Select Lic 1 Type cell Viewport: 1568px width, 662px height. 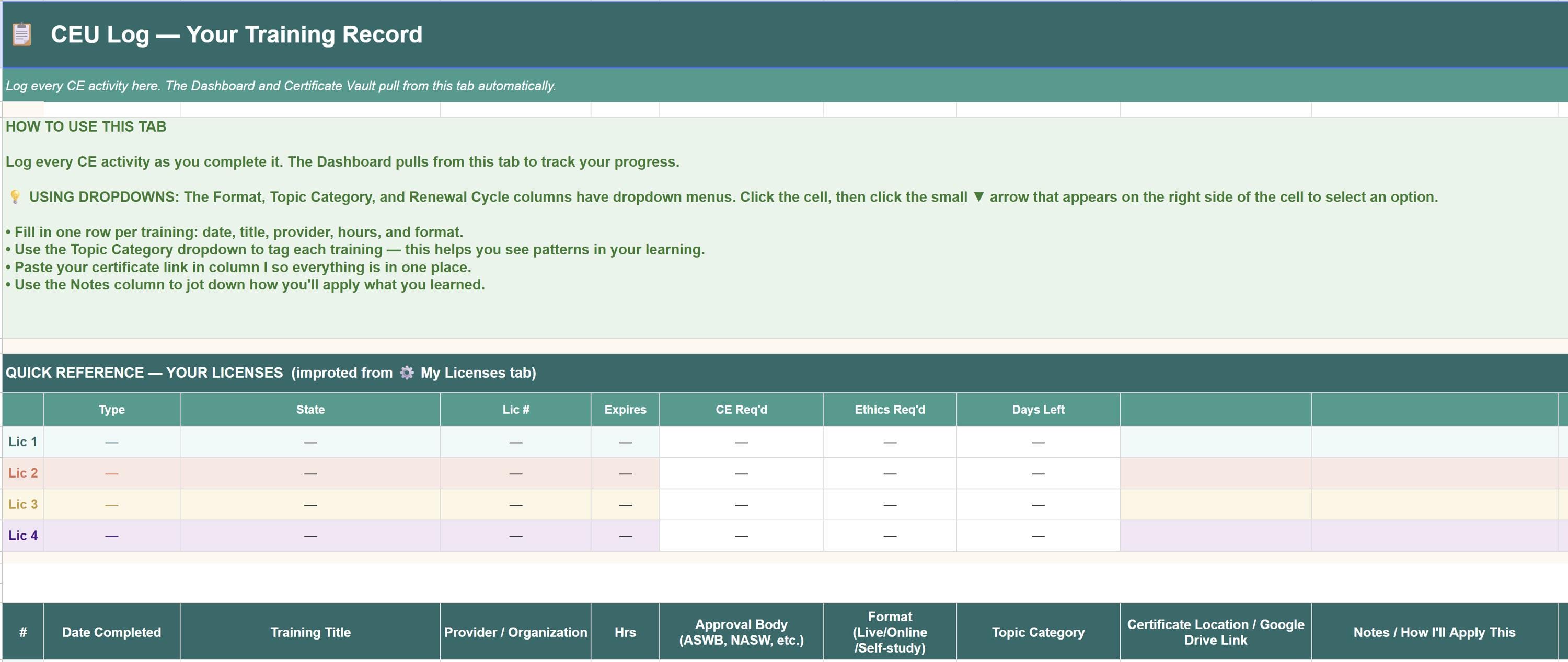click(112, 442)
